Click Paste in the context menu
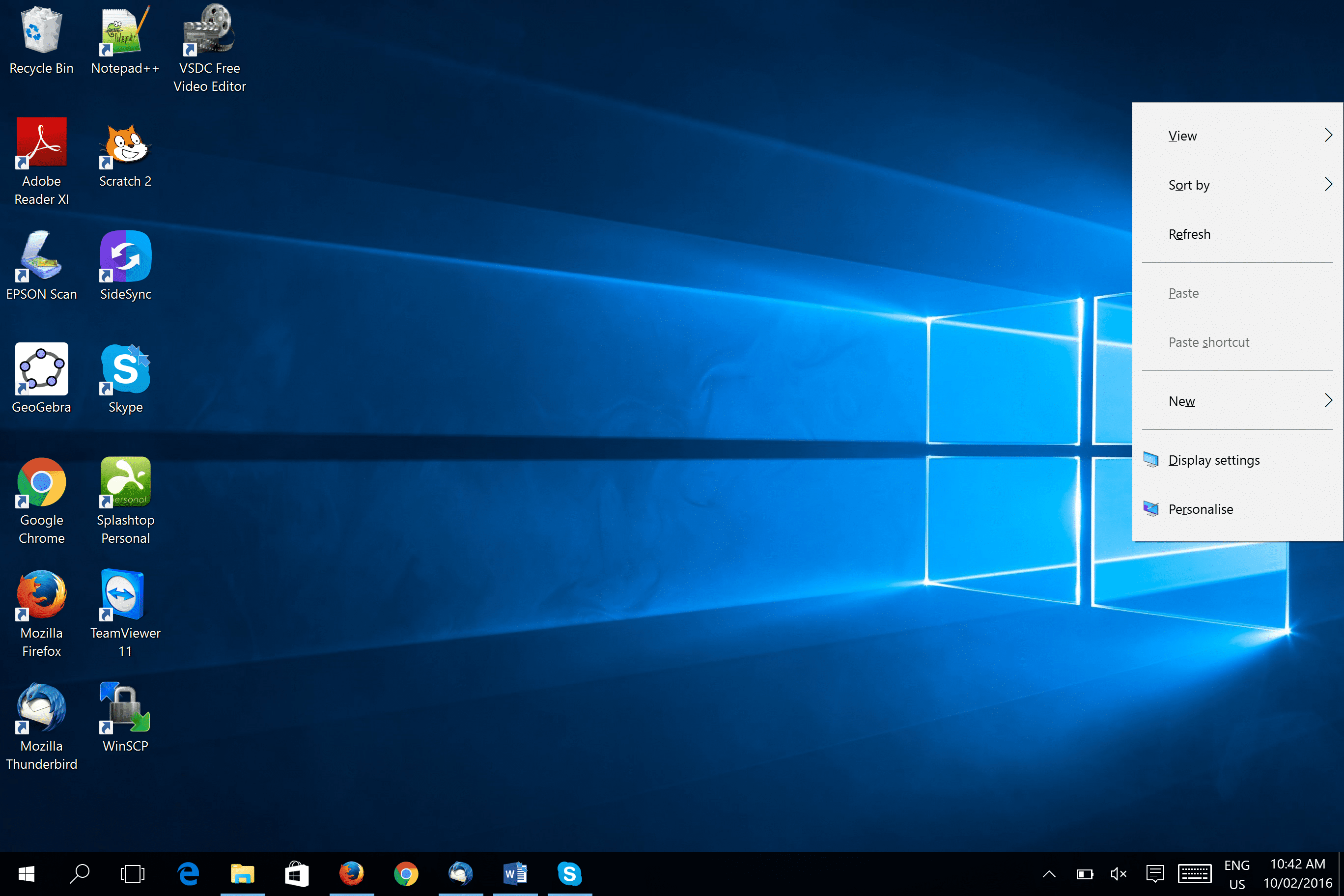Screen dimensions: 1344x896 [x=1237, y=293]
